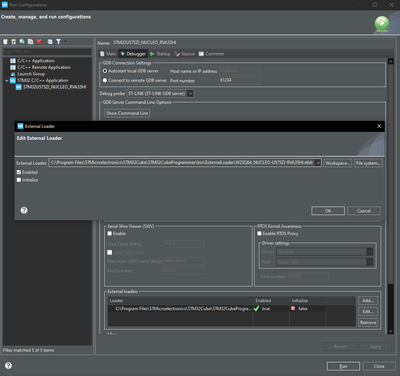Switch to the Common tab
Screen dimensions: 400x376
pyautogui.click(x=211, y=54)
